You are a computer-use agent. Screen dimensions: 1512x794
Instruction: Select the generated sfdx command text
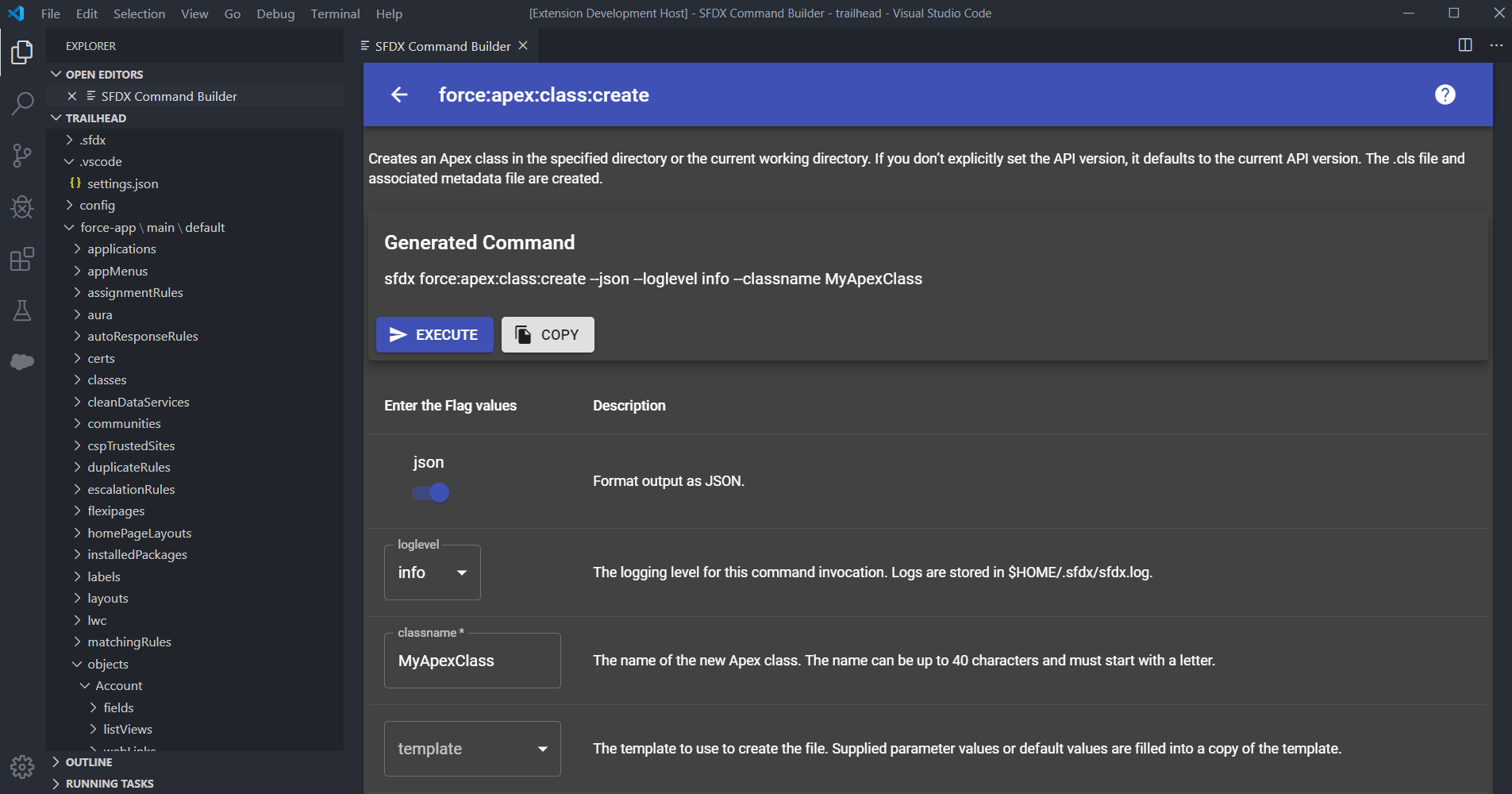coord(653,279)
